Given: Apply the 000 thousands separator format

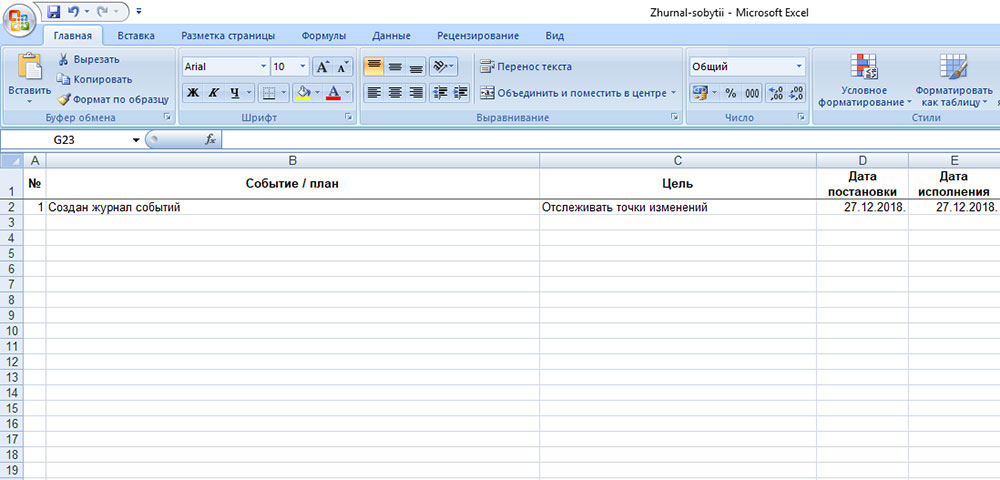Looking at the screenshot, I should 753,93.
